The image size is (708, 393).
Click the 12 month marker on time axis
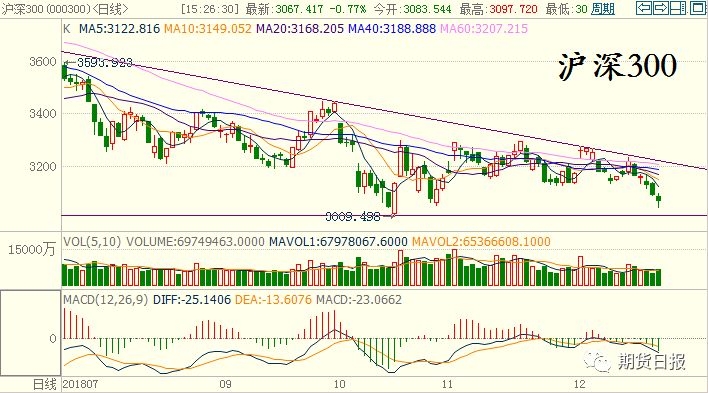pos(579,384)
